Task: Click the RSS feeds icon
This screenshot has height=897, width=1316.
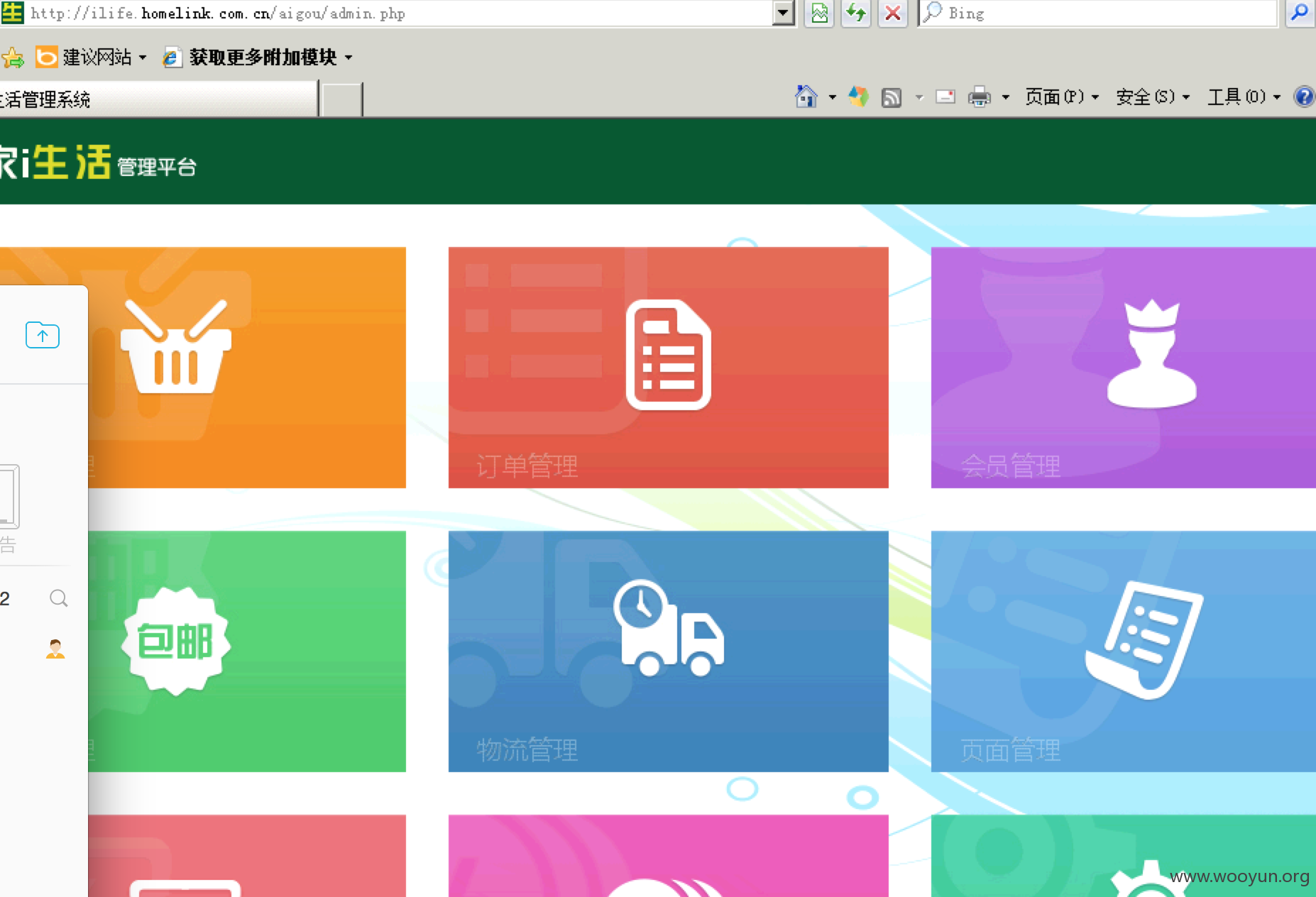Action: 891,97
